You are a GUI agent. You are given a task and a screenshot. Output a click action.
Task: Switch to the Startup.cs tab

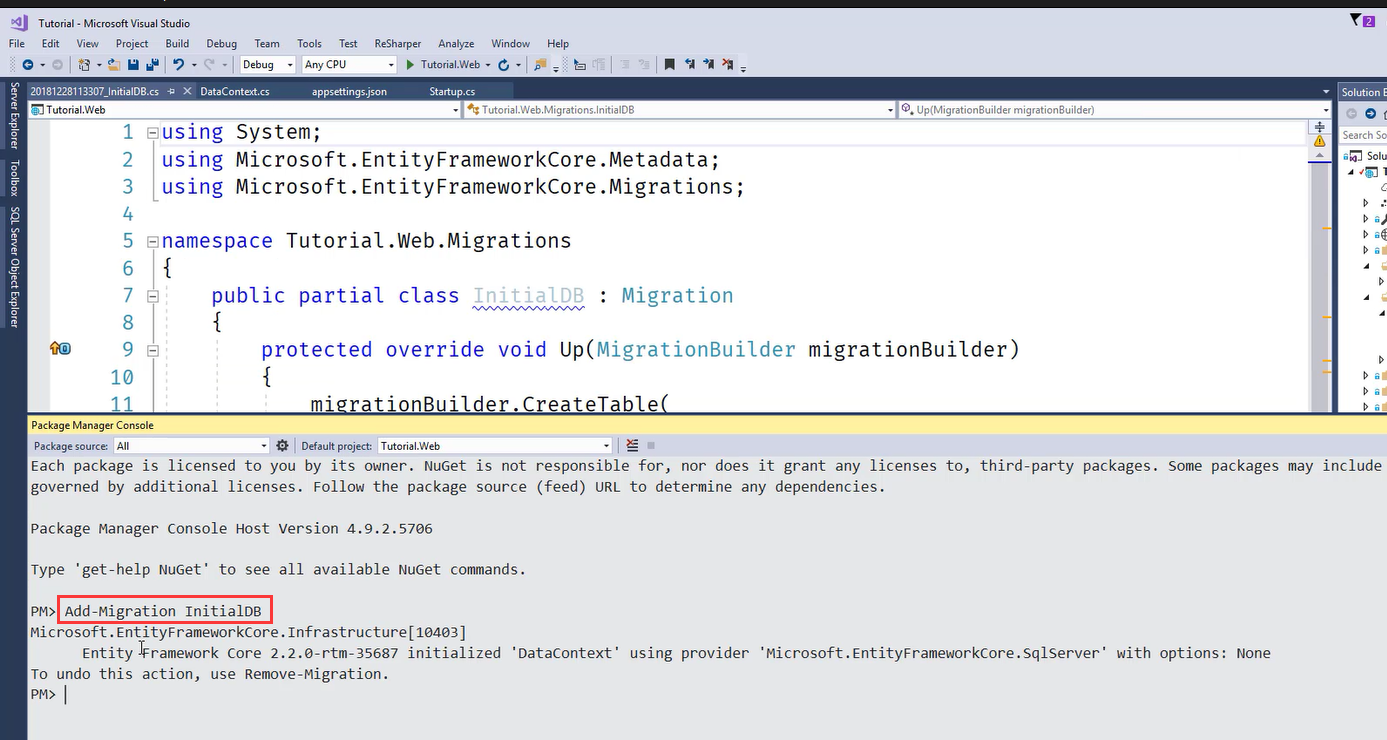(x=452, y=91)
